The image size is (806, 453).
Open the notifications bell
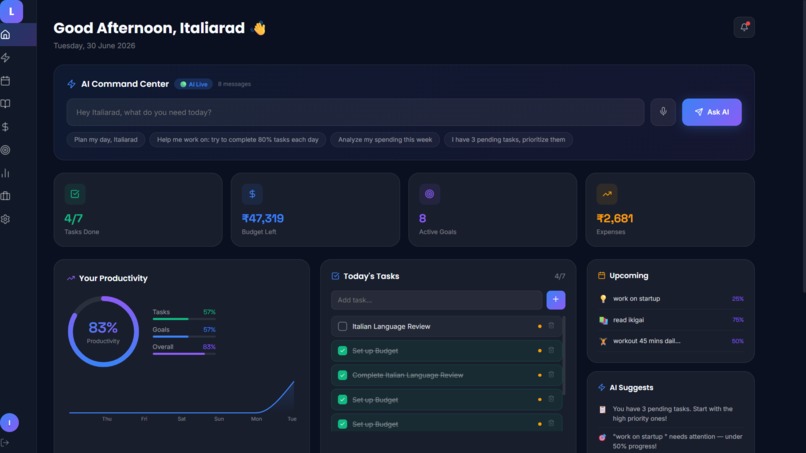[744, 27]
